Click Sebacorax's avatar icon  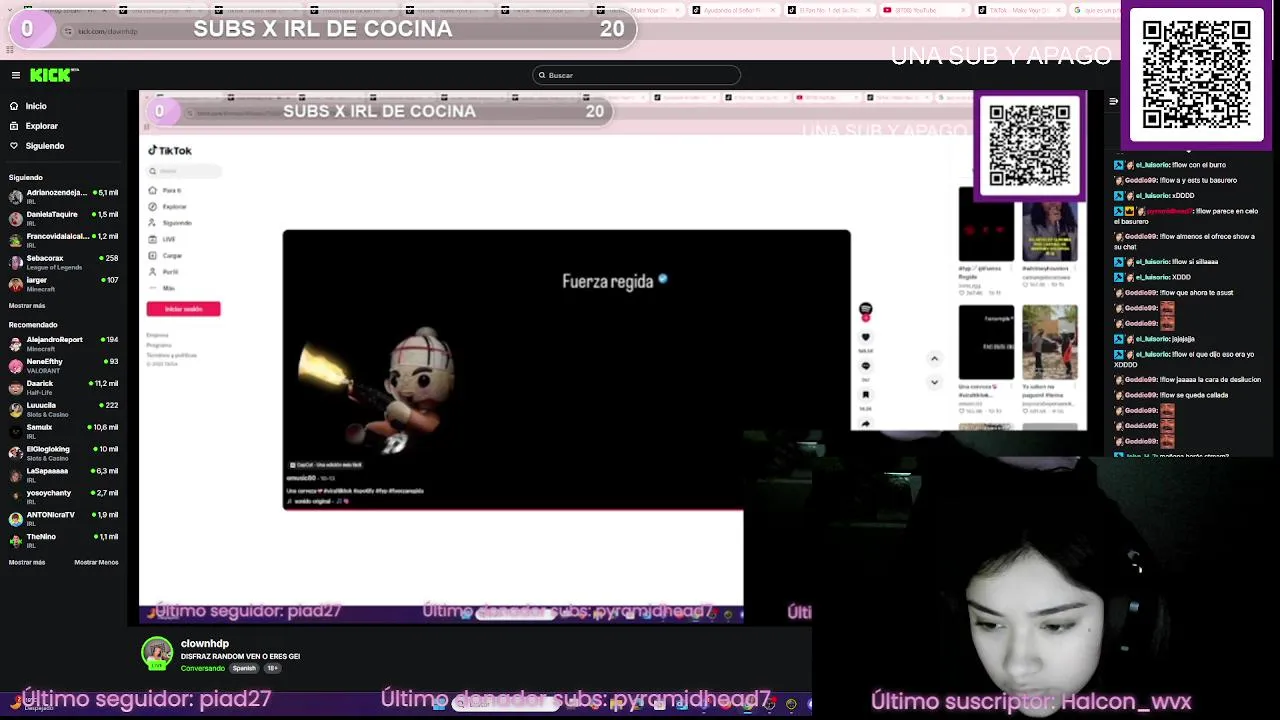coord(16,262)
